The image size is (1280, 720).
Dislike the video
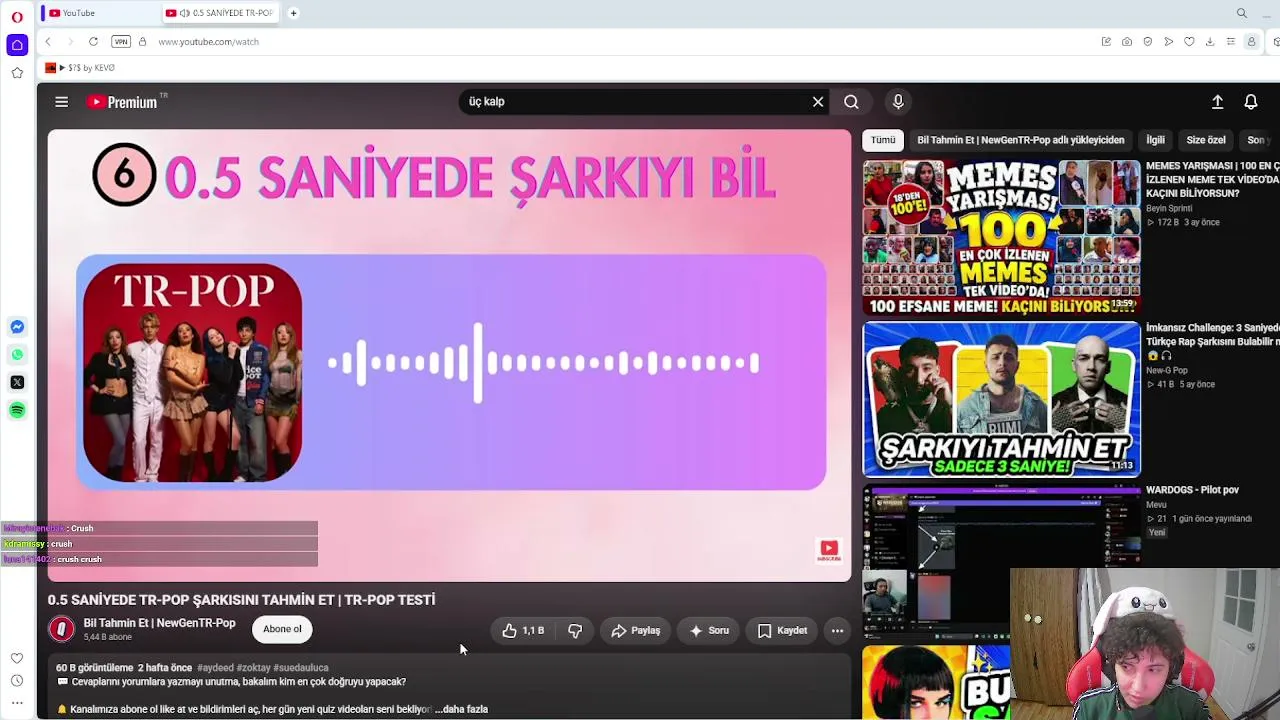(x=575, y=630)
